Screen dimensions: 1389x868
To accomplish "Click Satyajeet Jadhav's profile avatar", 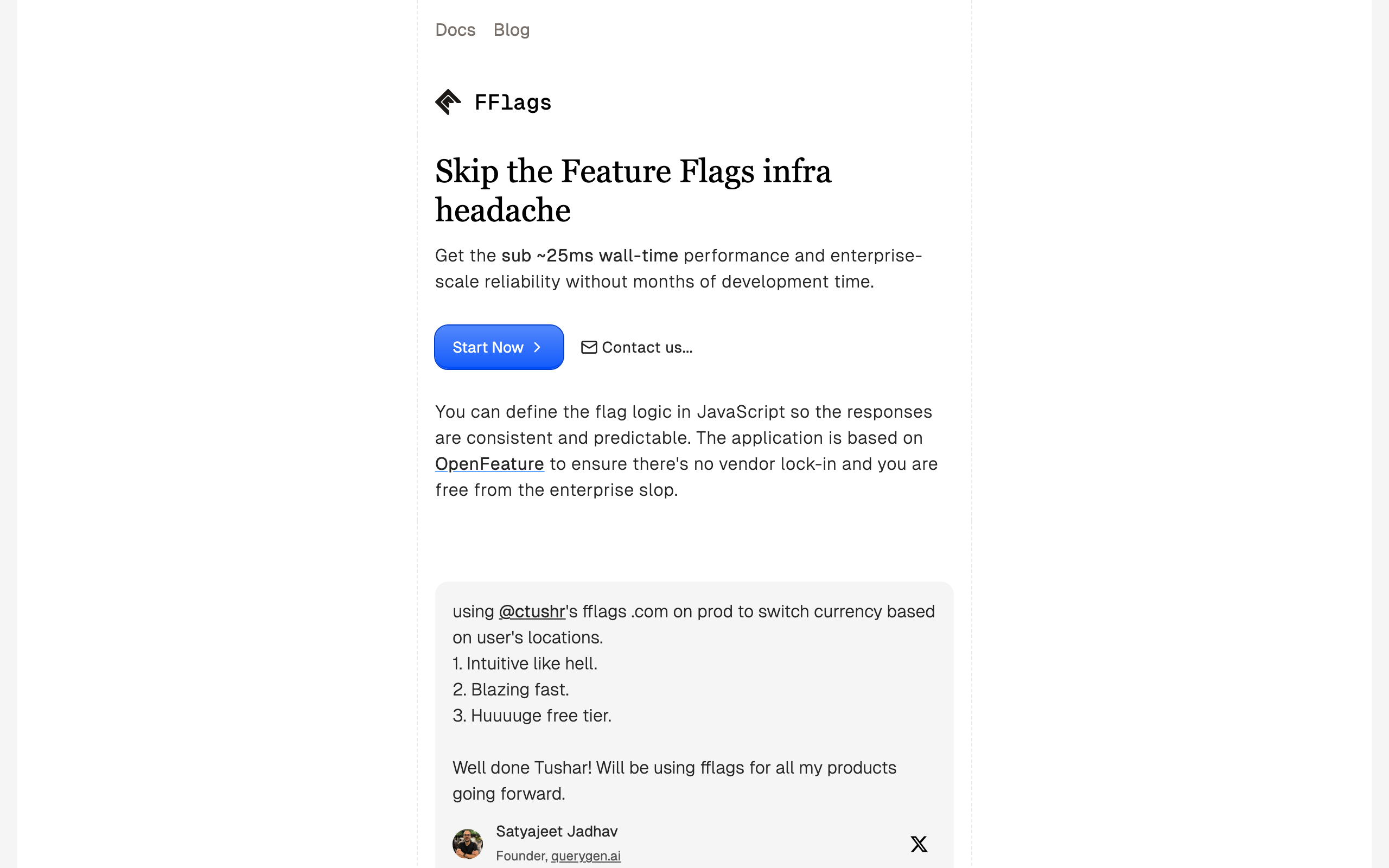I will click(468, 843).
